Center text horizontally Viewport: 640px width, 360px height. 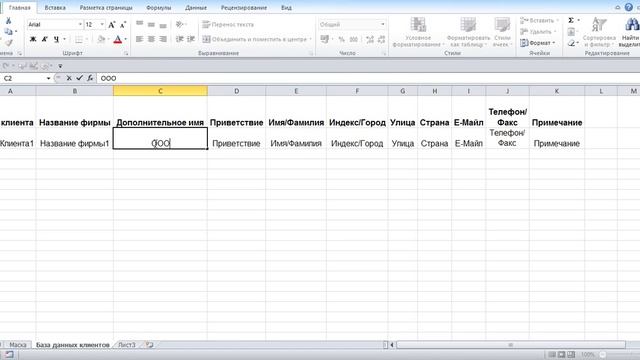click(x=151, y=39)
